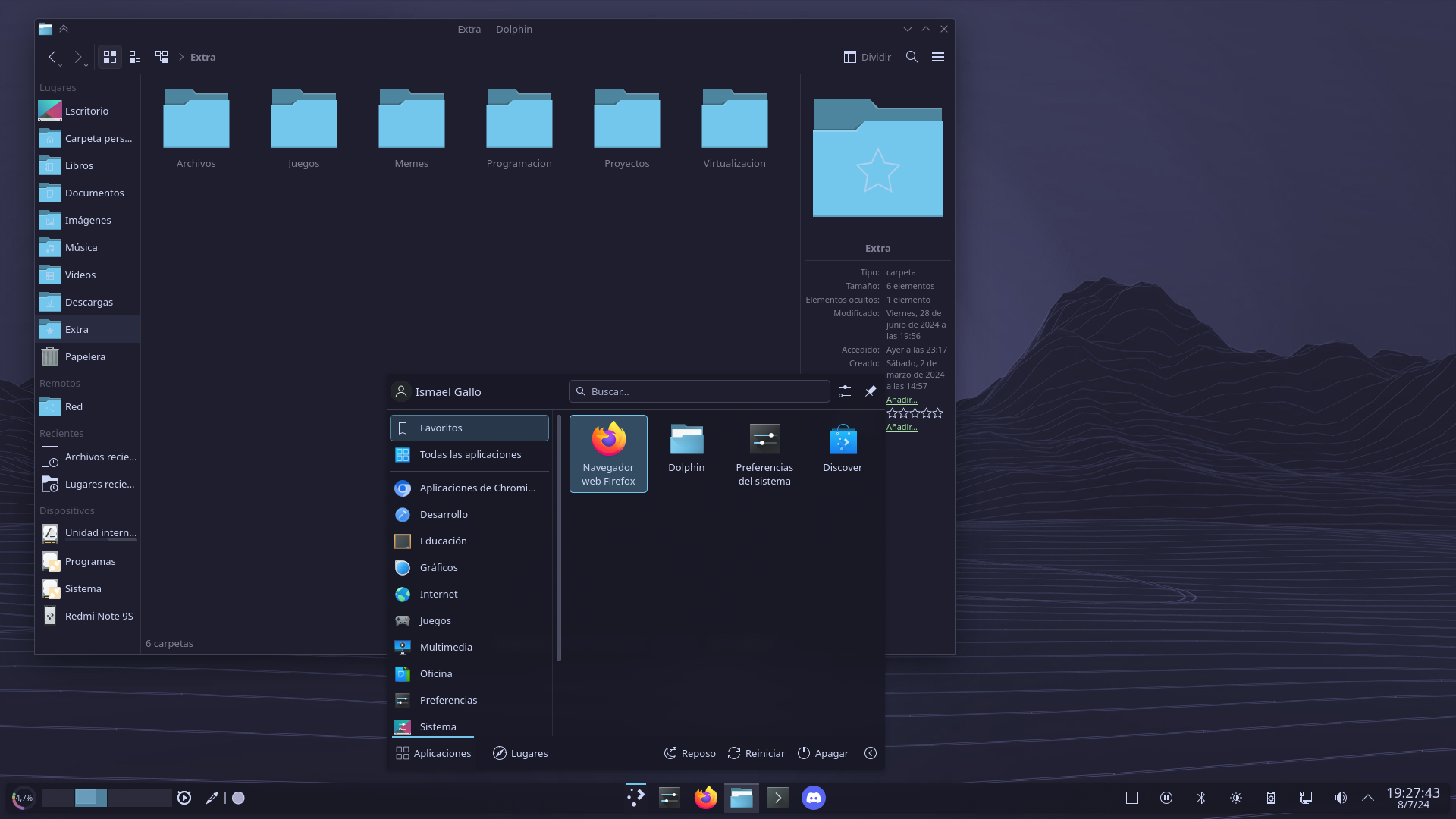
Task: Expand more power options arrow
Action: pyautogui.click(x=871, y=753)
